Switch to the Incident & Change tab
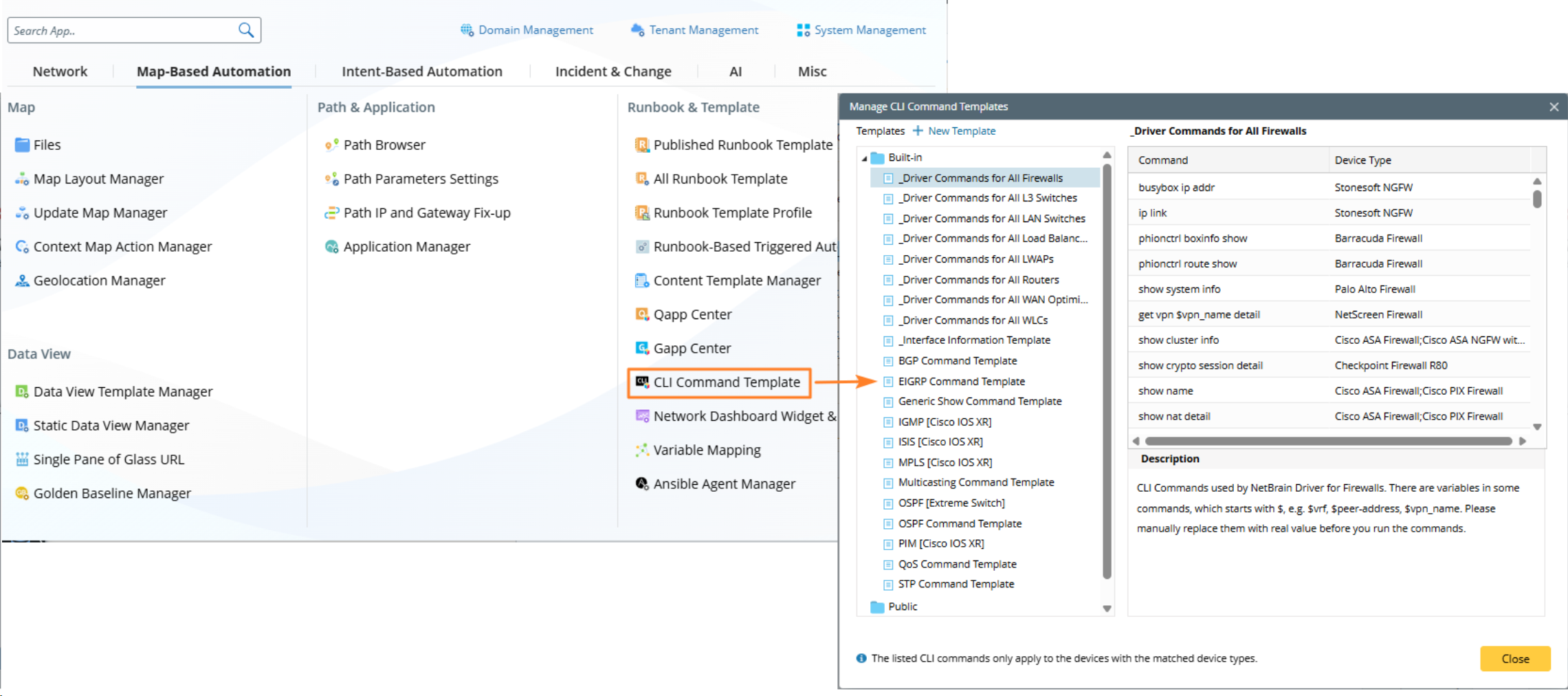 [x=612, y=72]
